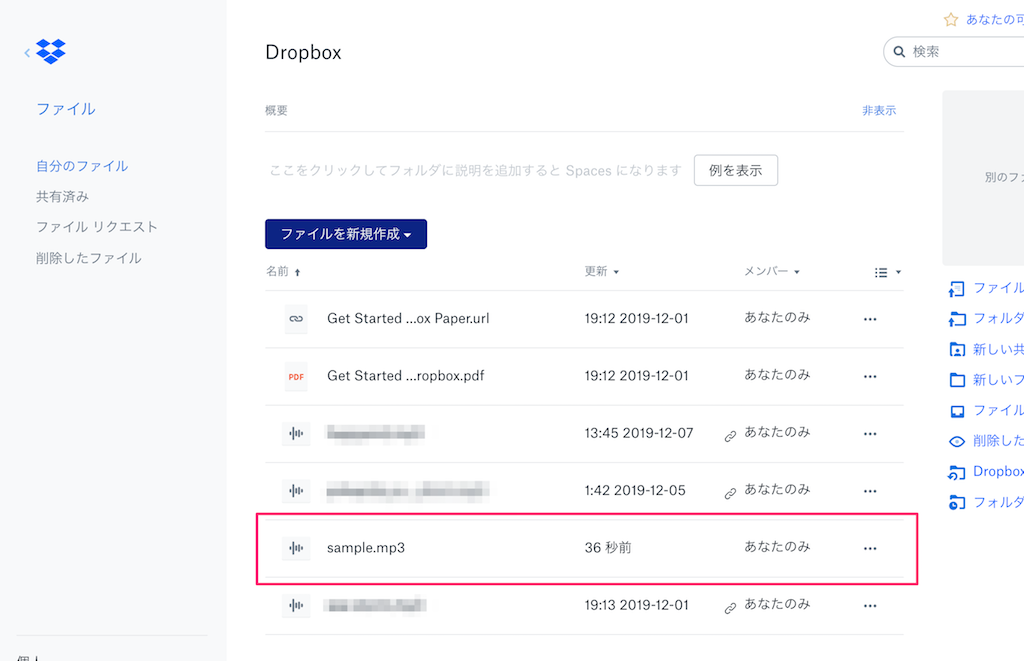Click あなたのみ in the sample.mp3 row
Screen dimensions: 1024x661
point(777,547)
